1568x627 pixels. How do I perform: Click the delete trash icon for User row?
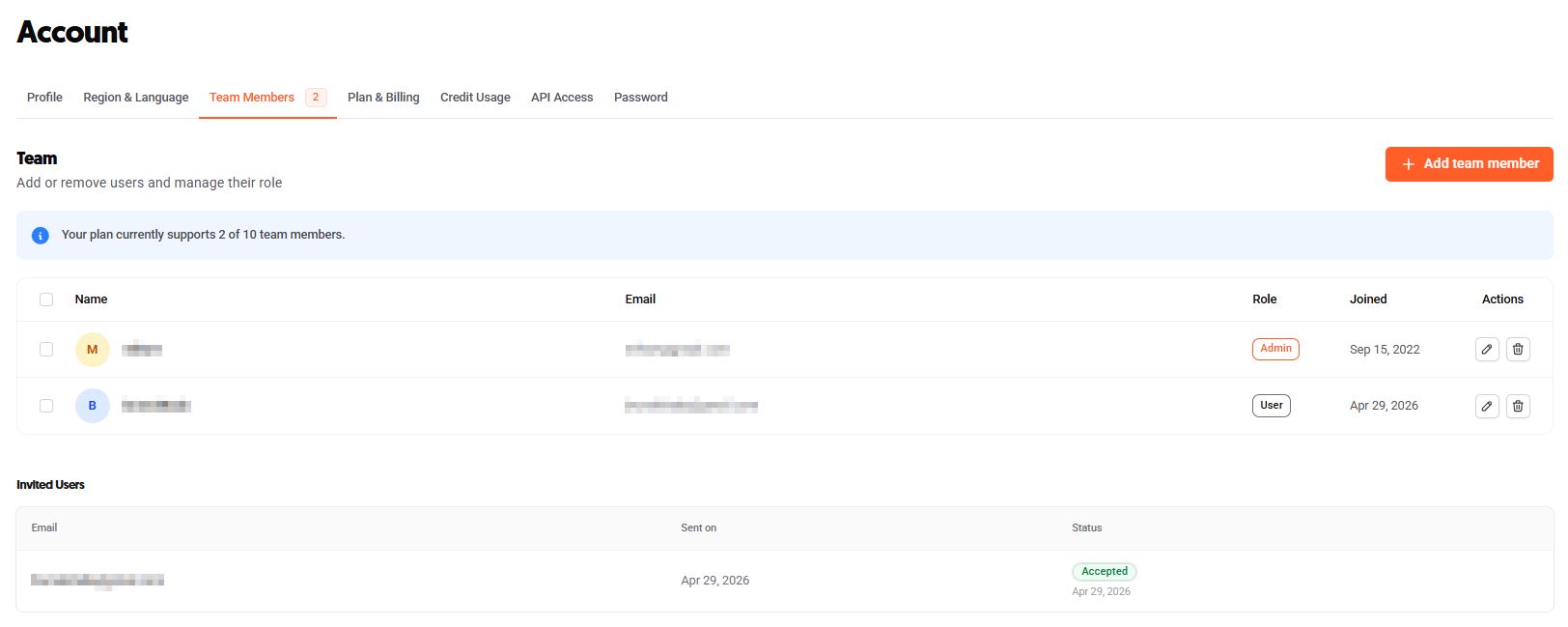[1518, 406]
